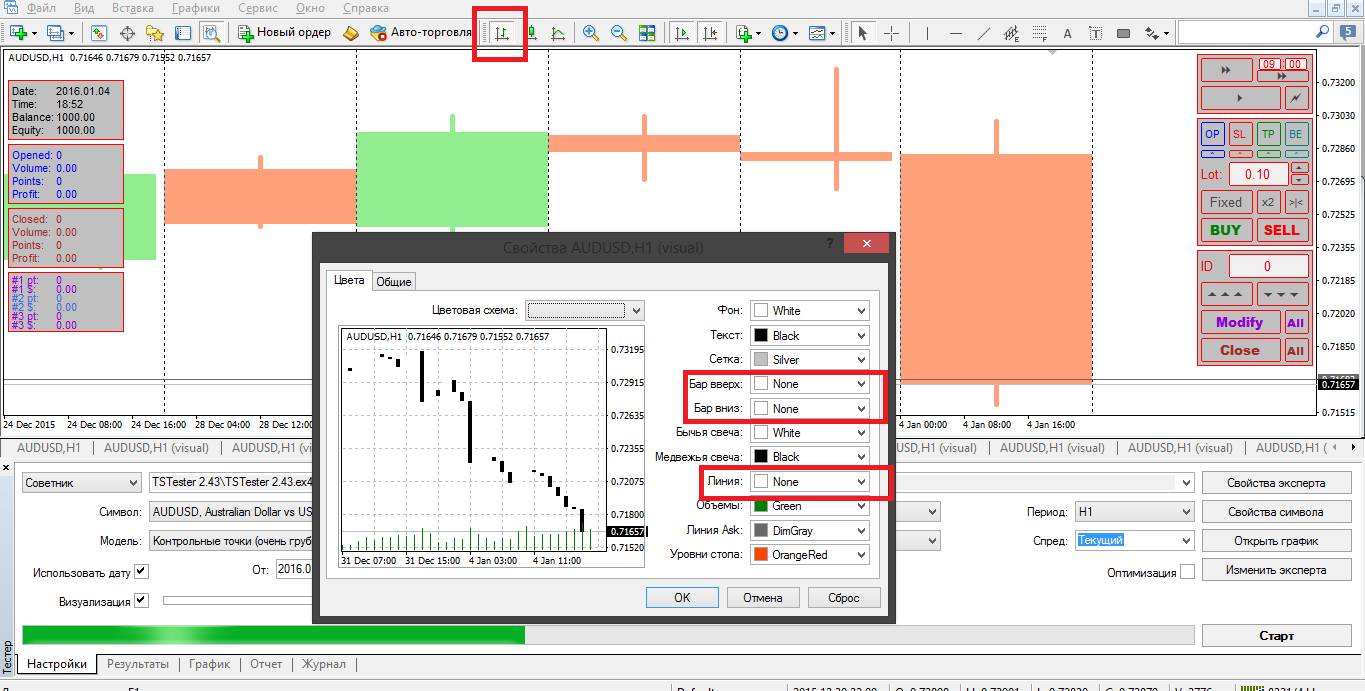Open the 'Файл' menu

click(x=41, y=8)
